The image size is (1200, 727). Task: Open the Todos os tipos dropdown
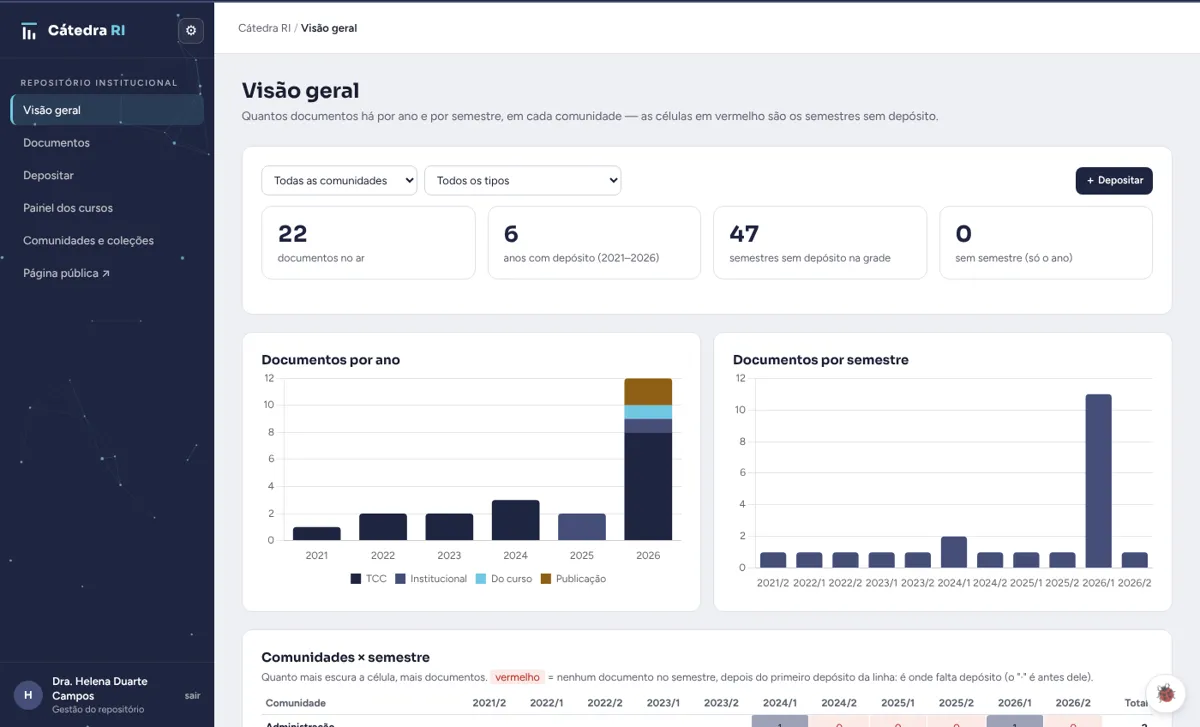click(x=523, y=181)
